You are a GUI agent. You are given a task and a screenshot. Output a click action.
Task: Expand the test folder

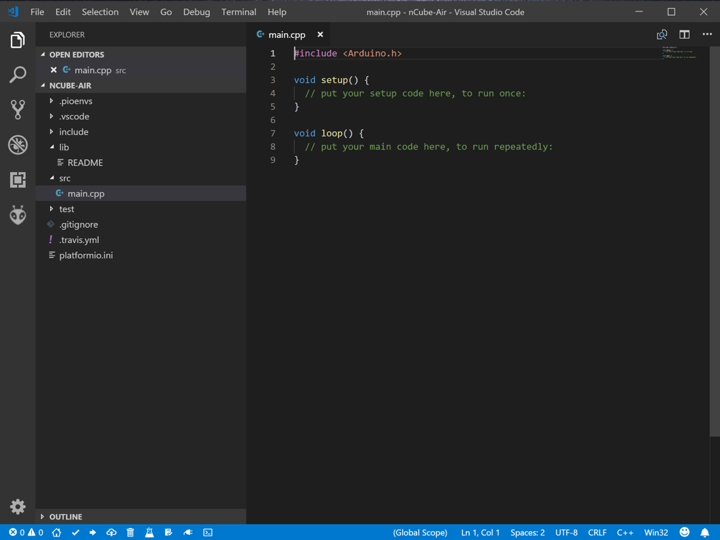pyautogui.click(x=51, y=209)
